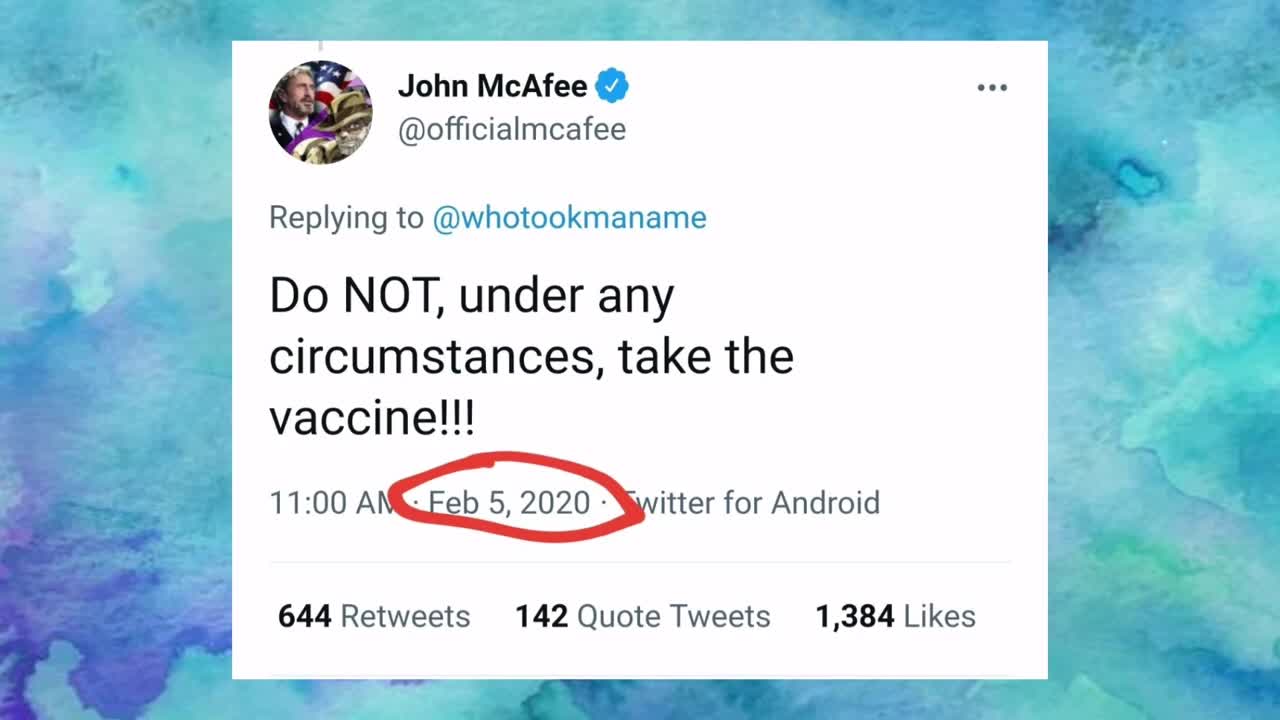Click the "Replying to" label
The height and width of the screenshot is (720, 1280).
click(346, 218)
